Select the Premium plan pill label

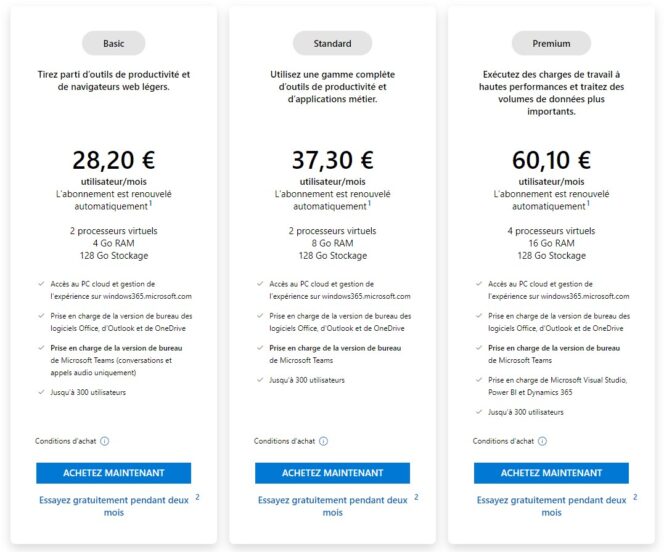click(x=551, y=43)
